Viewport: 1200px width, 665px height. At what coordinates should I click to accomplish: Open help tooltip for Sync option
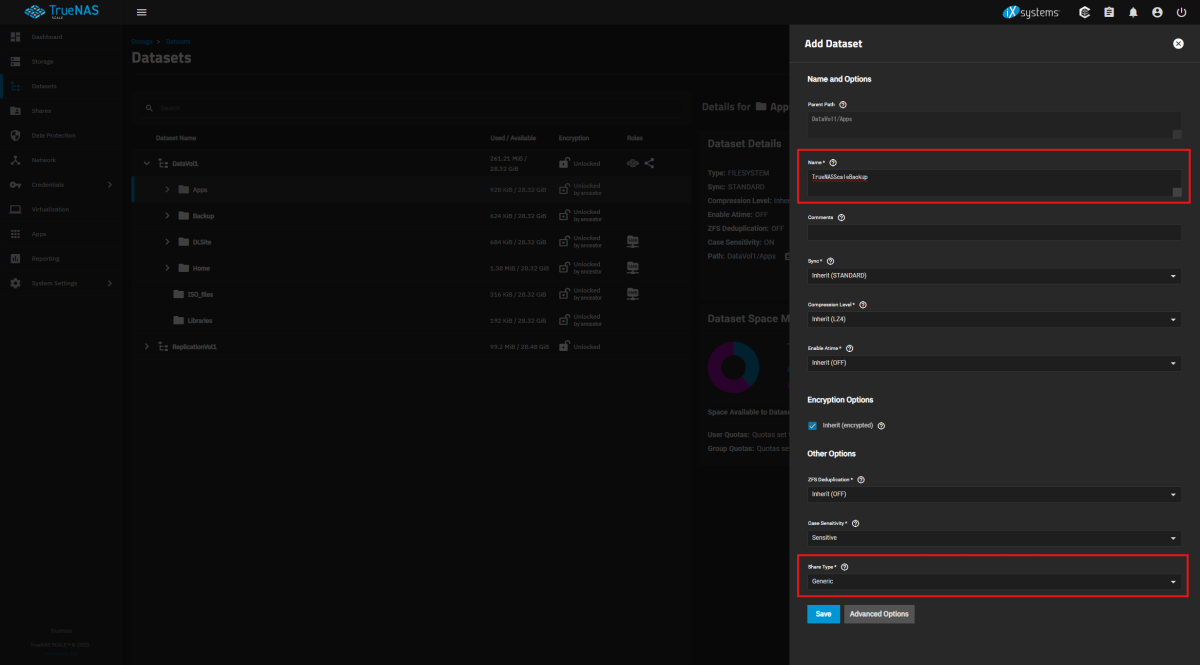click(x=831, y=261)
